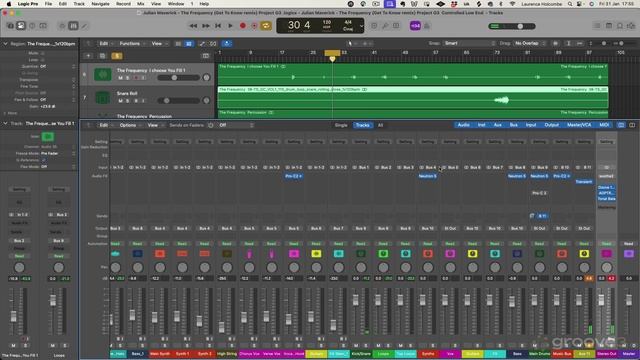Screen dimensions: 640x360
Task: Switch mixer to All view
Action: click(380, 125)
